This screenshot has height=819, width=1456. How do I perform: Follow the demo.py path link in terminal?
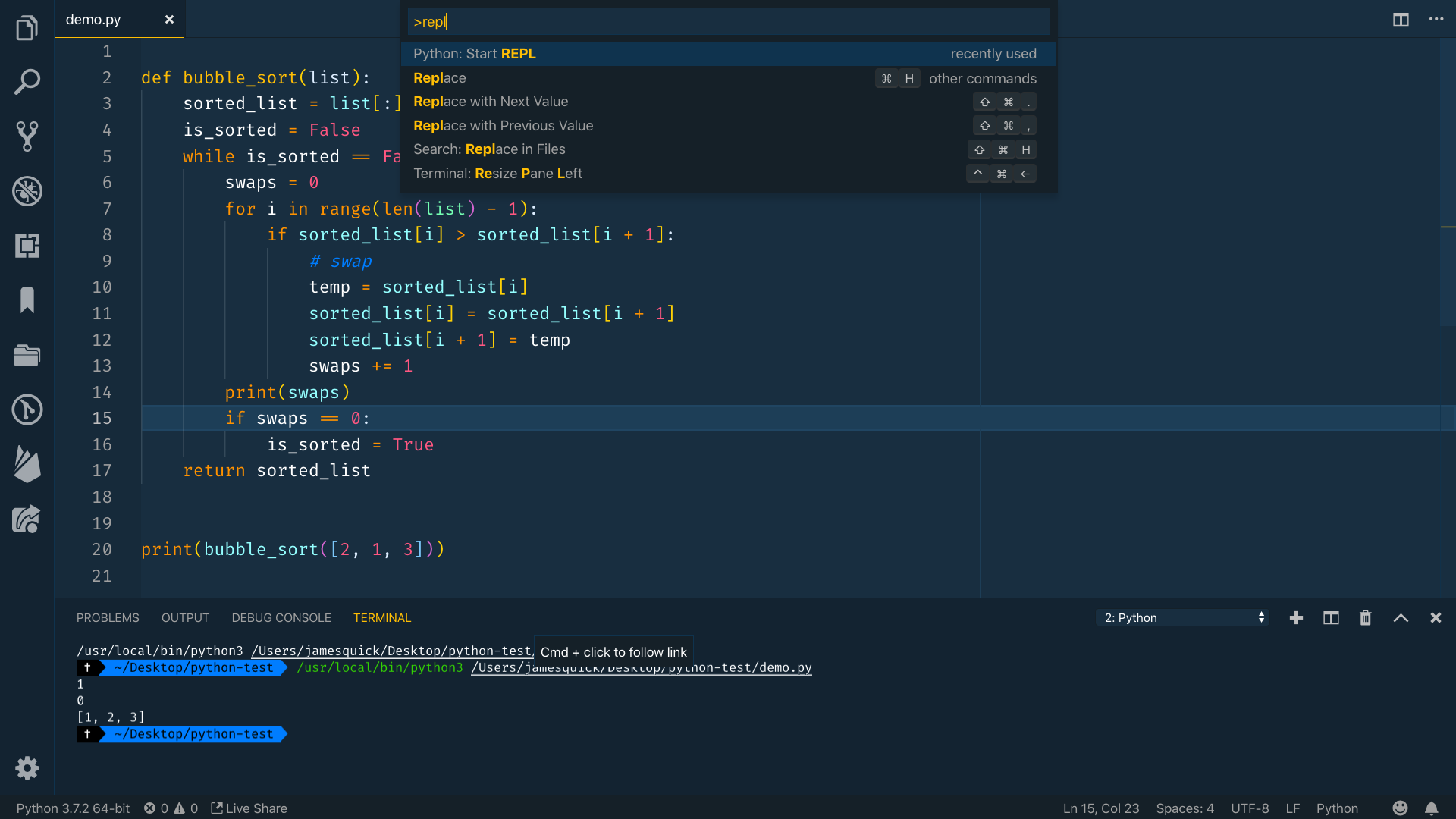[641, 668]
